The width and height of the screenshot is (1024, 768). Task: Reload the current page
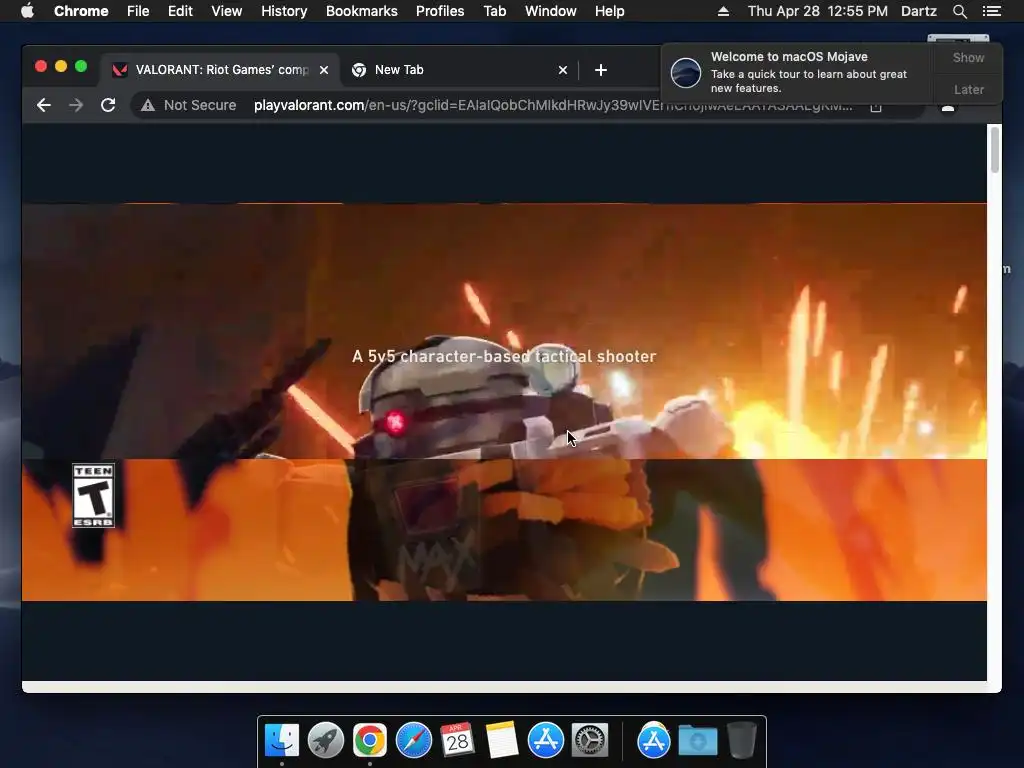108,105
